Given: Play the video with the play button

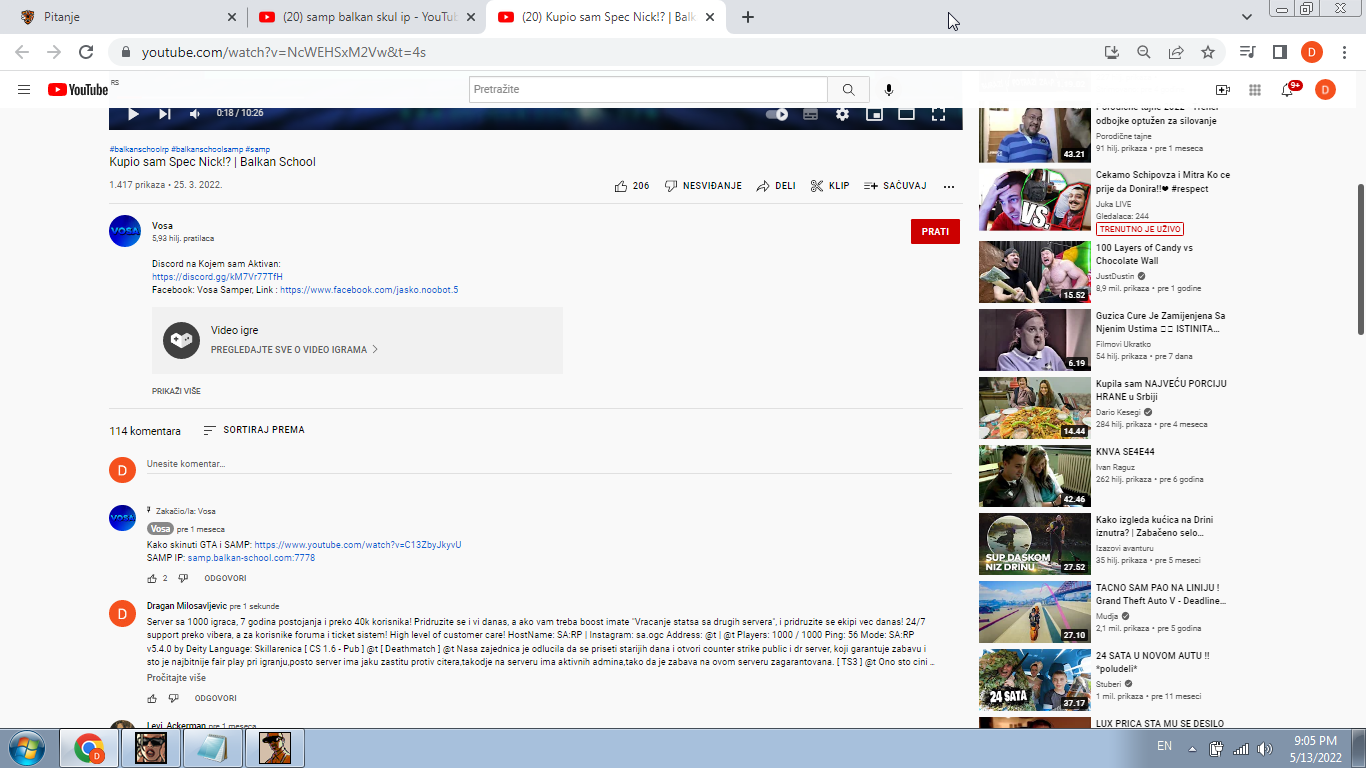Looking at the screenshot, I should click(133, 114).
